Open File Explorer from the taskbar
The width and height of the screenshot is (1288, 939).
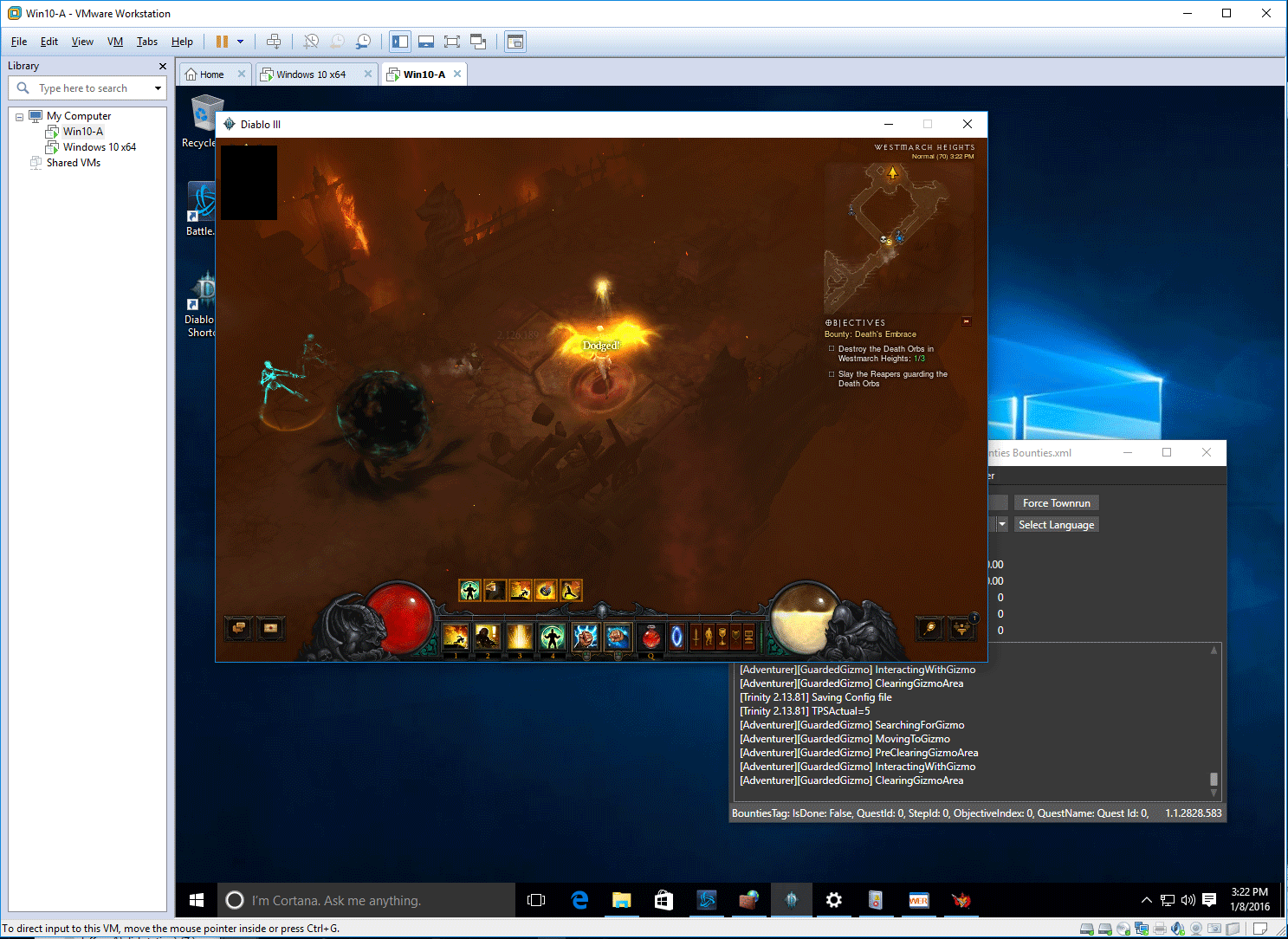621,901
